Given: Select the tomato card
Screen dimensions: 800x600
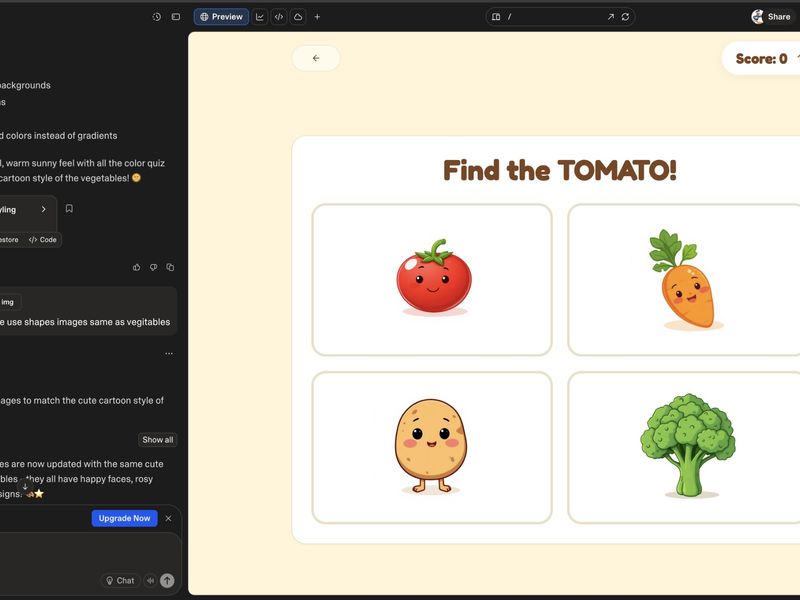Looking at the screenshot, I should [432, 280].
